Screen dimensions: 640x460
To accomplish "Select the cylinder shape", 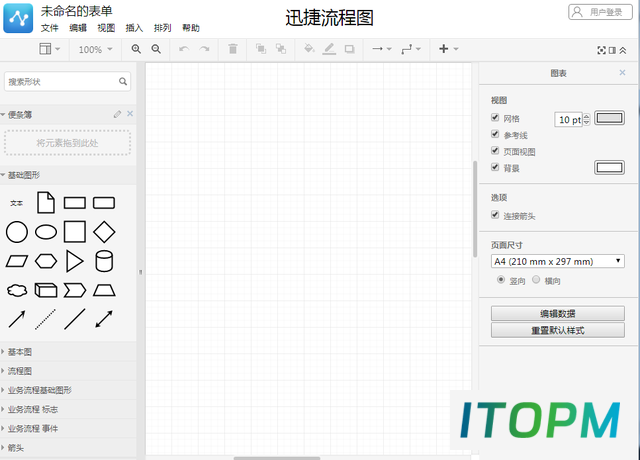I will tap(104, 261).
